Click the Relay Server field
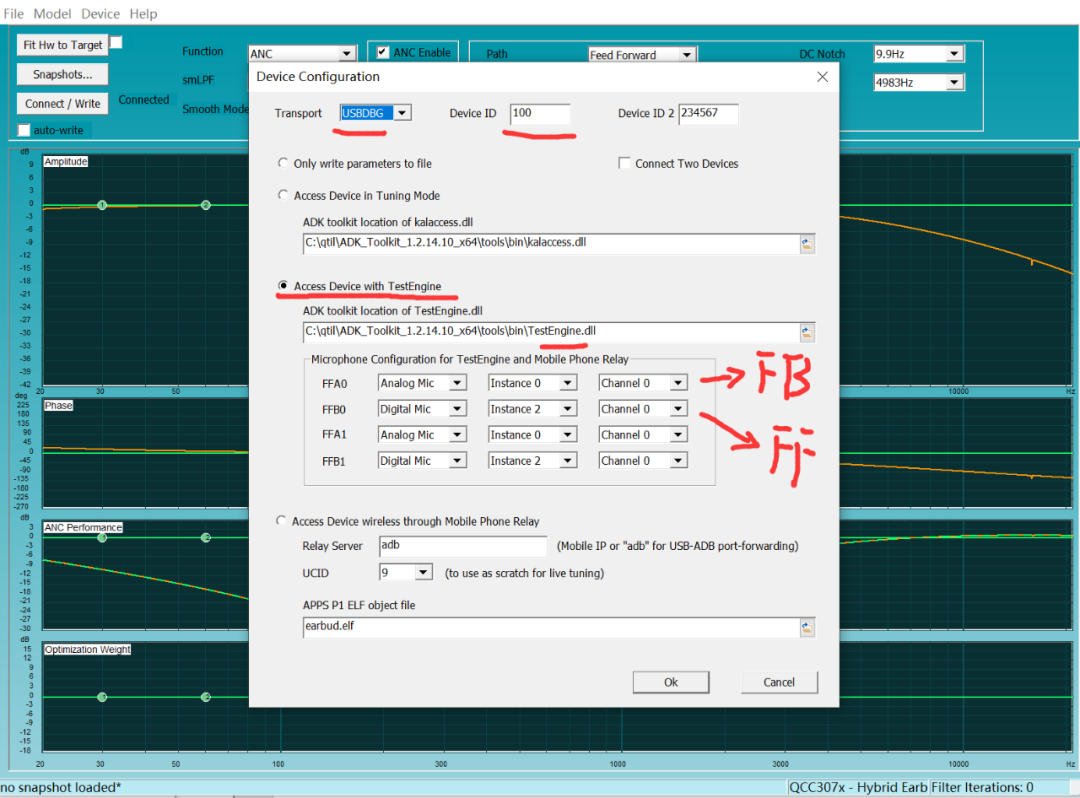Viewport: 1080px width, 798px height. coord(463,545)
